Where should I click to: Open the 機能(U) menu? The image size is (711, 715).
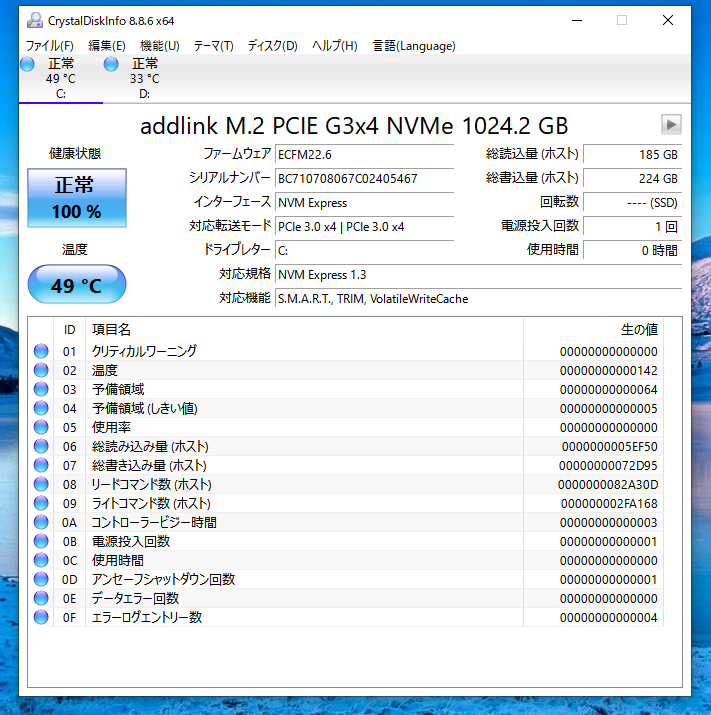point(160,45)
